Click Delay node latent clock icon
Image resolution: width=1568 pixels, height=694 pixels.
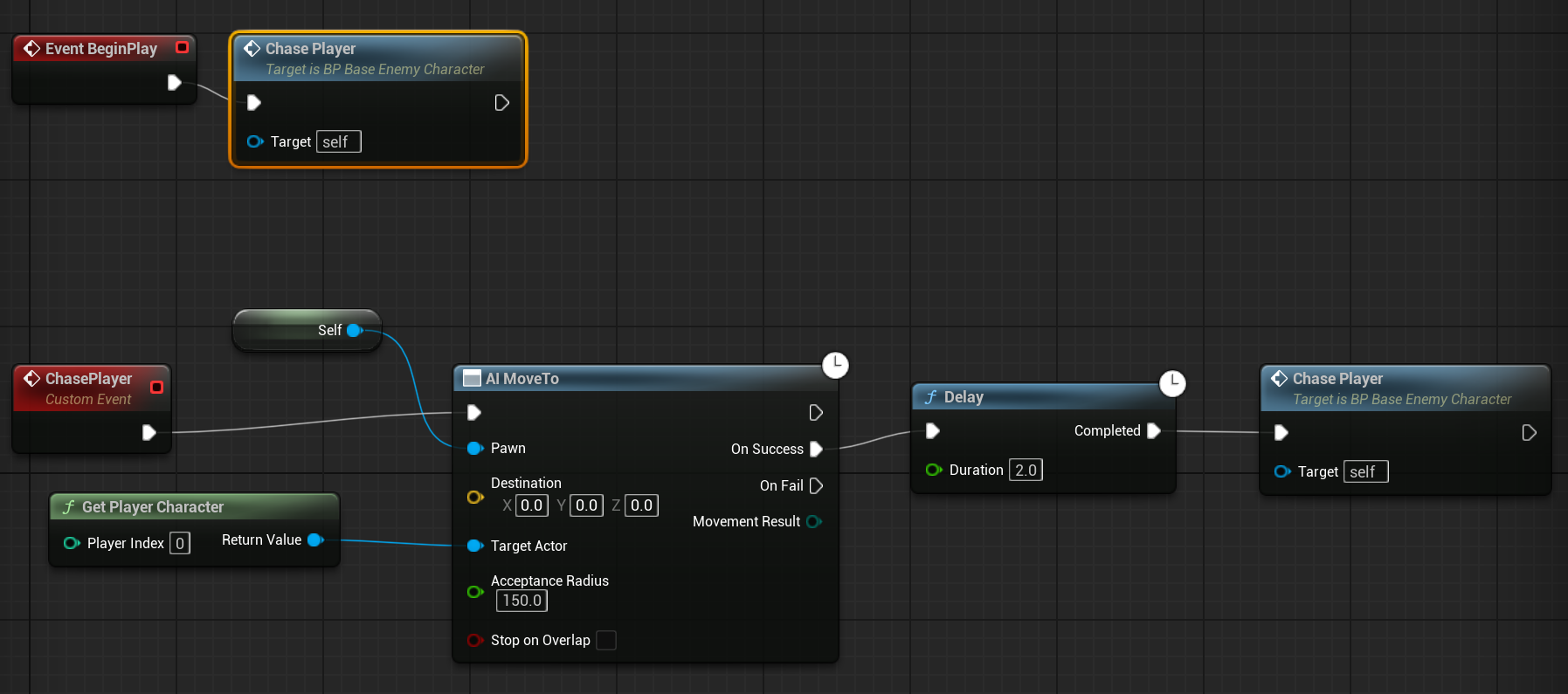tap(1172, 383)
